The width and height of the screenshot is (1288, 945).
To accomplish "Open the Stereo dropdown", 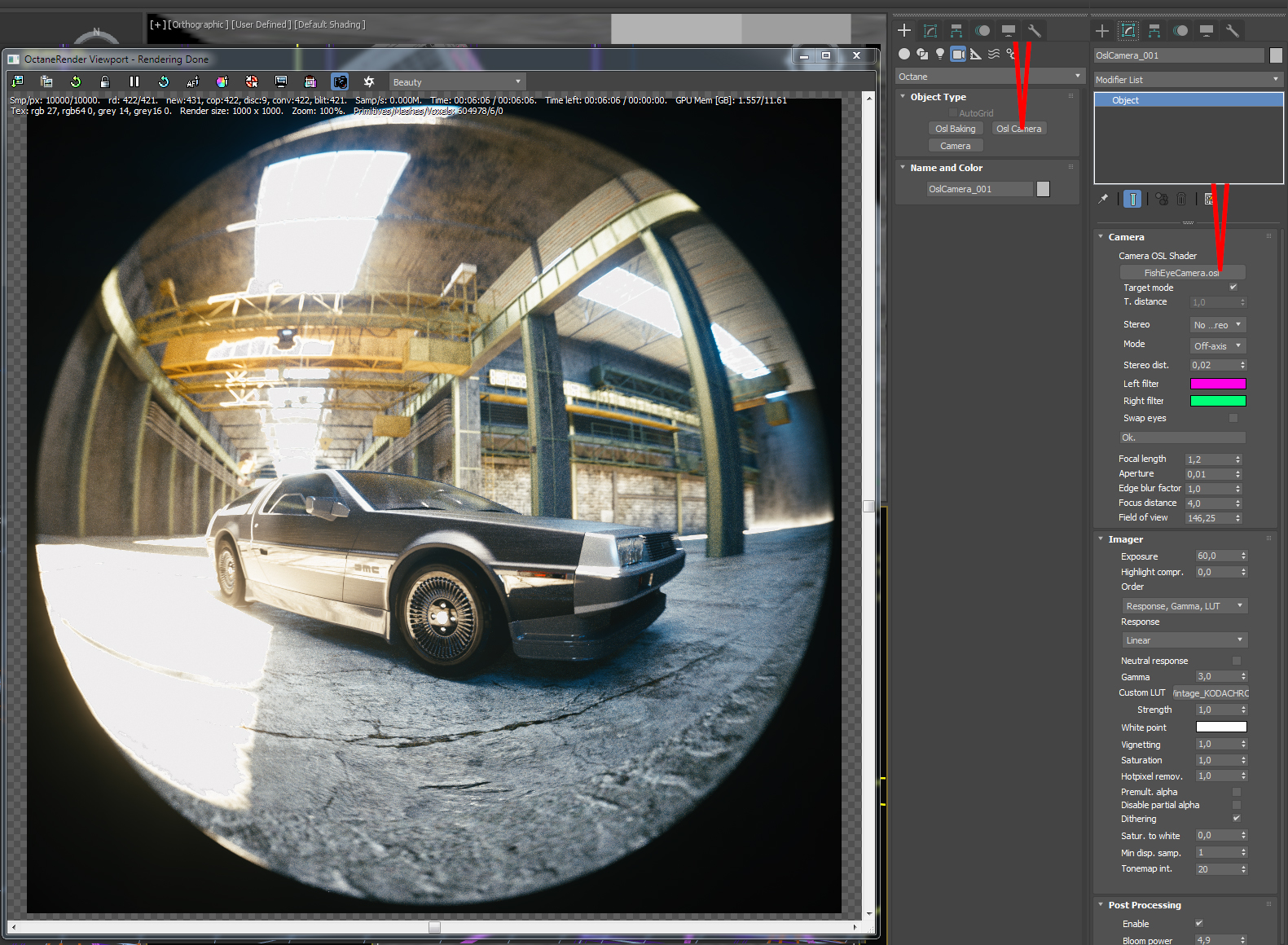I will (1218, 325).
